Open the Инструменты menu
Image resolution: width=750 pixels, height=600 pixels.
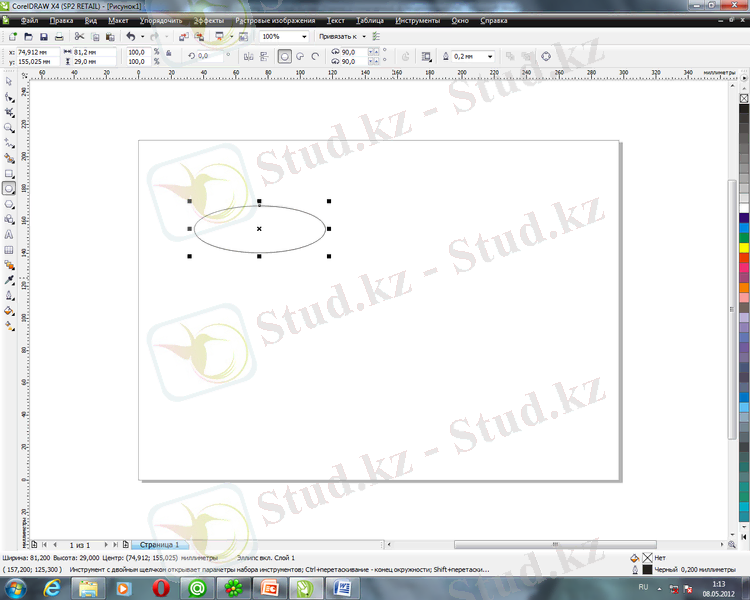click(x=418, y=21)
